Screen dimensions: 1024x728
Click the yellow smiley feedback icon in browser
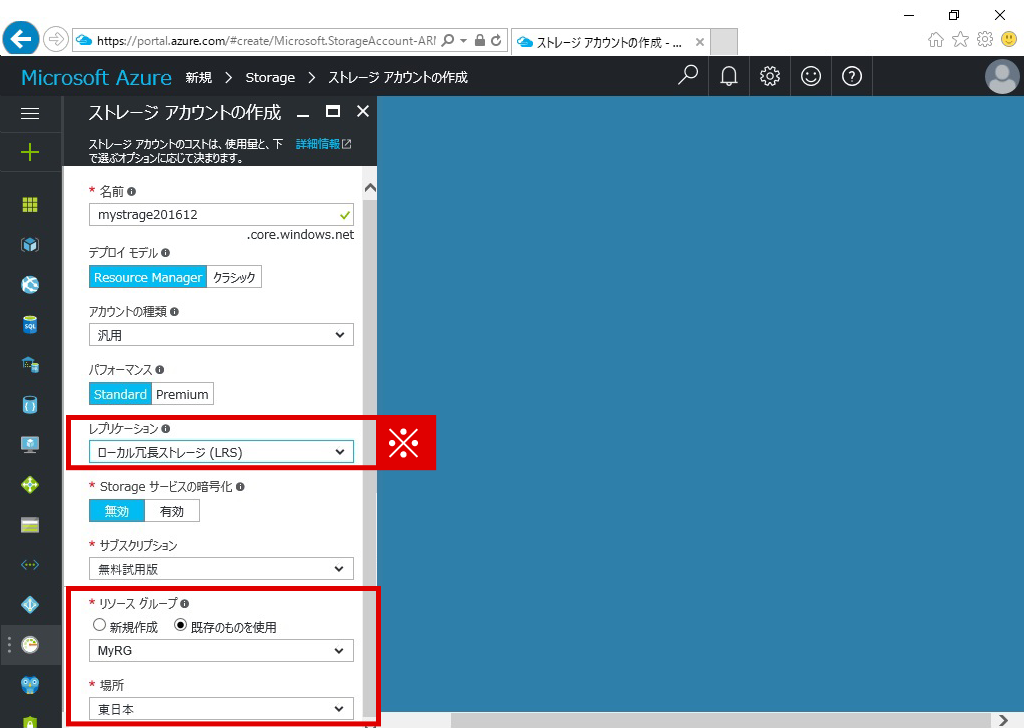click(x=1009, y=39)
